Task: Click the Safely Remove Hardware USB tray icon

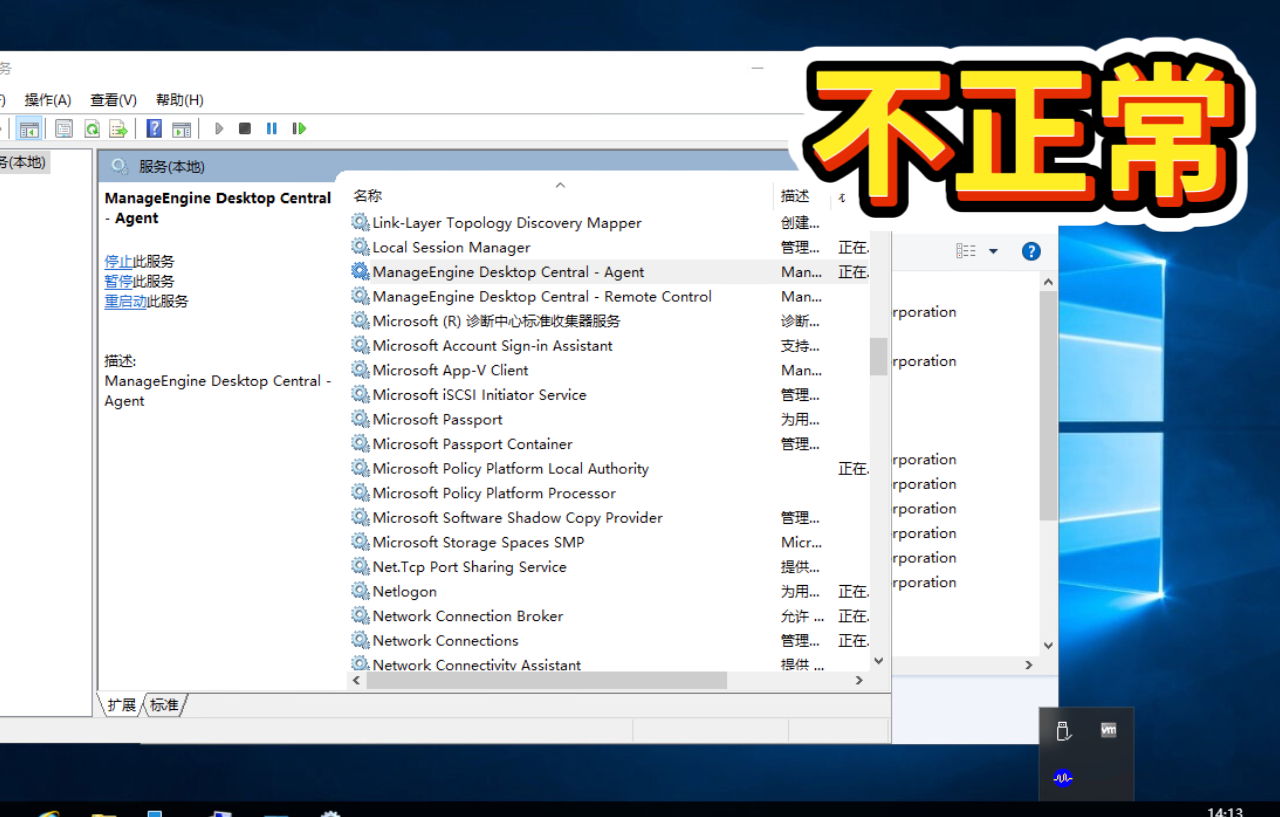Action: [x=1064, y=731]
